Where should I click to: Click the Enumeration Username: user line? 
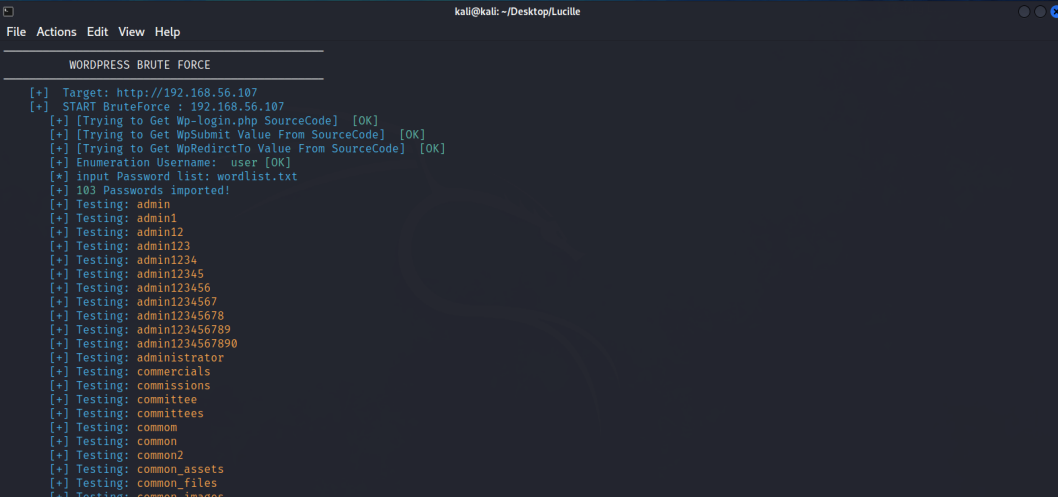(170, 163)
